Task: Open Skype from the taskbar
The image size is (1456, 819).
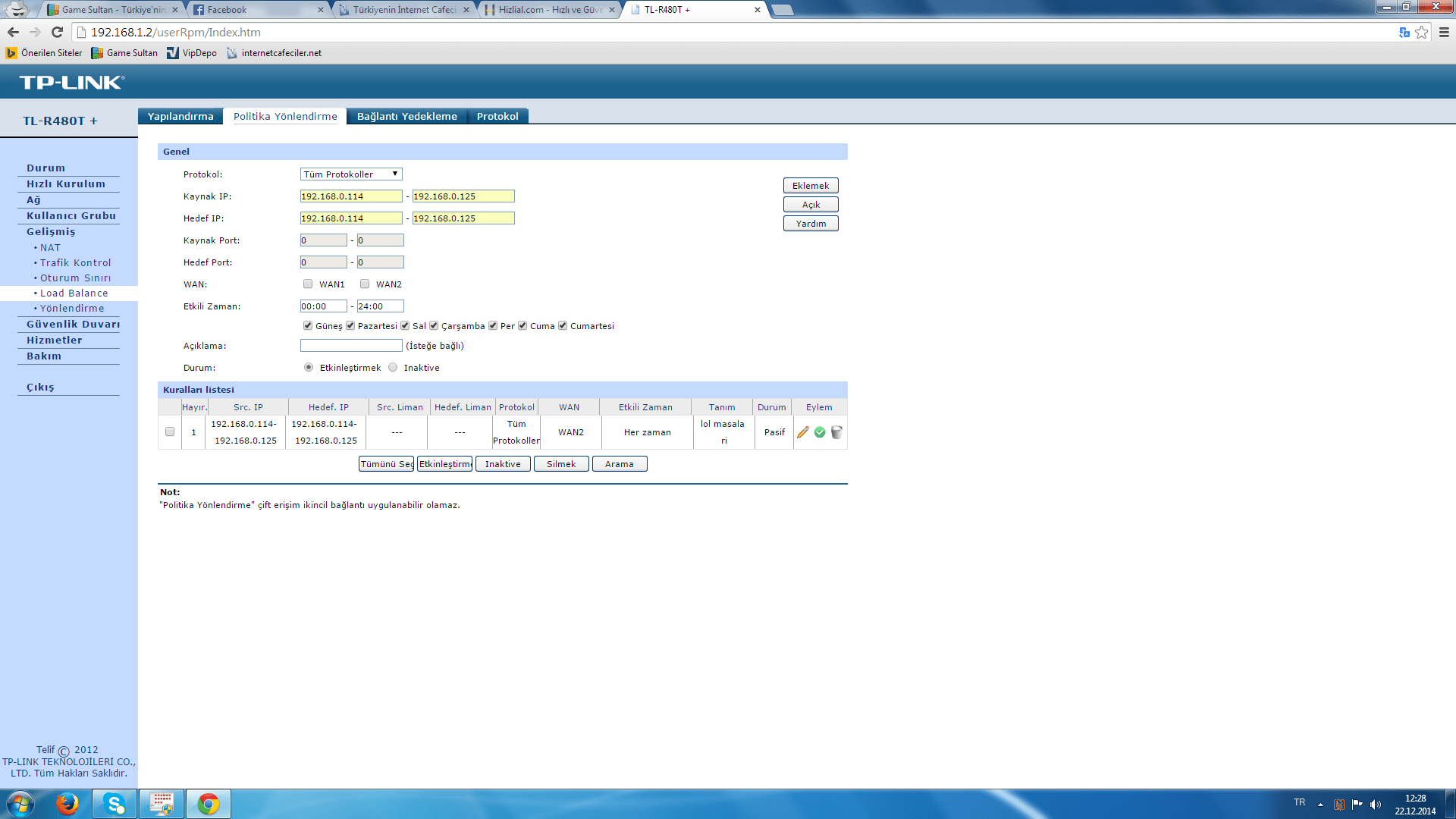Action: [115, 804]
